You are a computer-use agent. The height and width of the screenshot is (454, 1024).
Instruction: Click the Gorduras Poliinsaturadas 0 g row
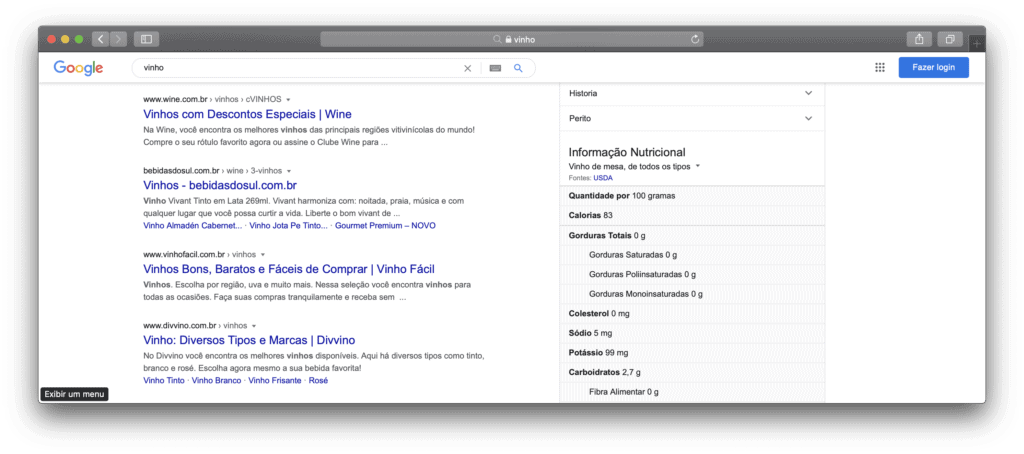click(692, 274)
